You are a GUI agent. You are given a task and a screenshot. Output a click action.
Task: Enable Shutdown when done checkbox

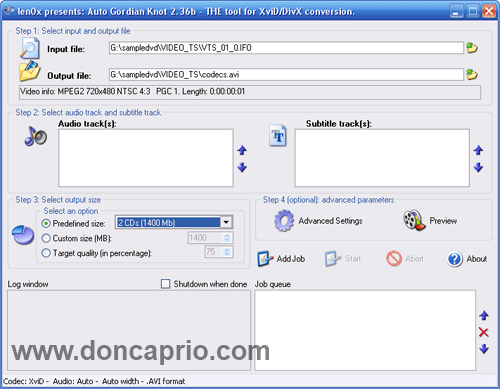(165, 284)
